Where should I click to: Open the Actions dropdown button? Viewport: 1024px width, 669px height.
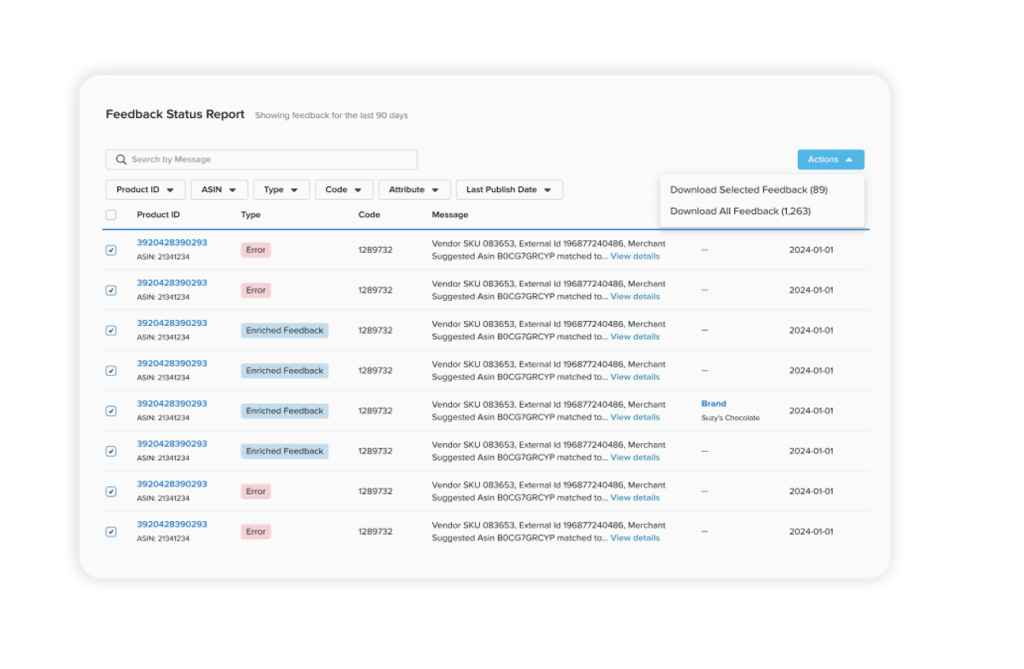coord(830,160)
